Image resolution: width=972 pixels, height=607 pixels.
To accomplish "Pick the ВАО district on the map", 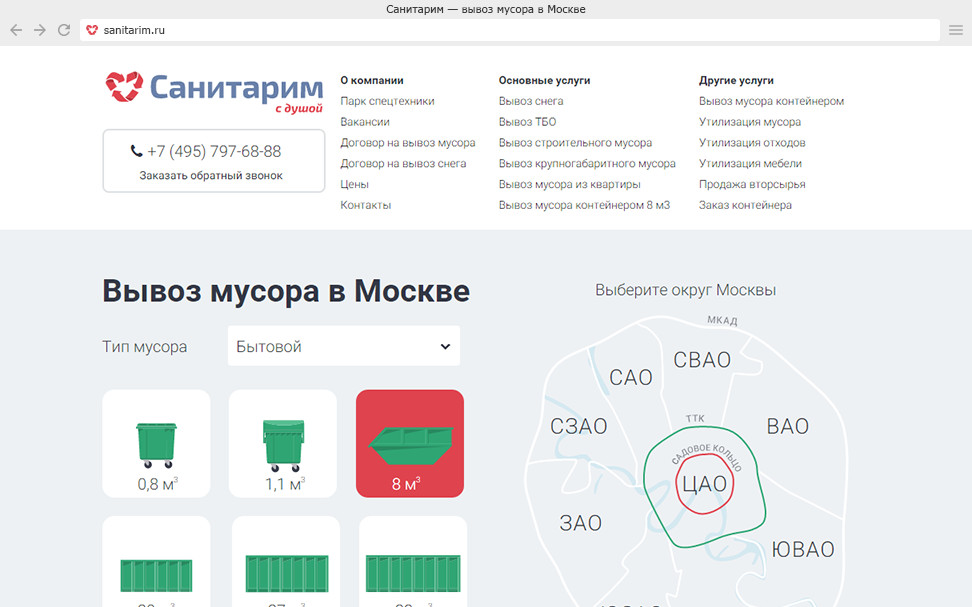I will click(787, 427).
